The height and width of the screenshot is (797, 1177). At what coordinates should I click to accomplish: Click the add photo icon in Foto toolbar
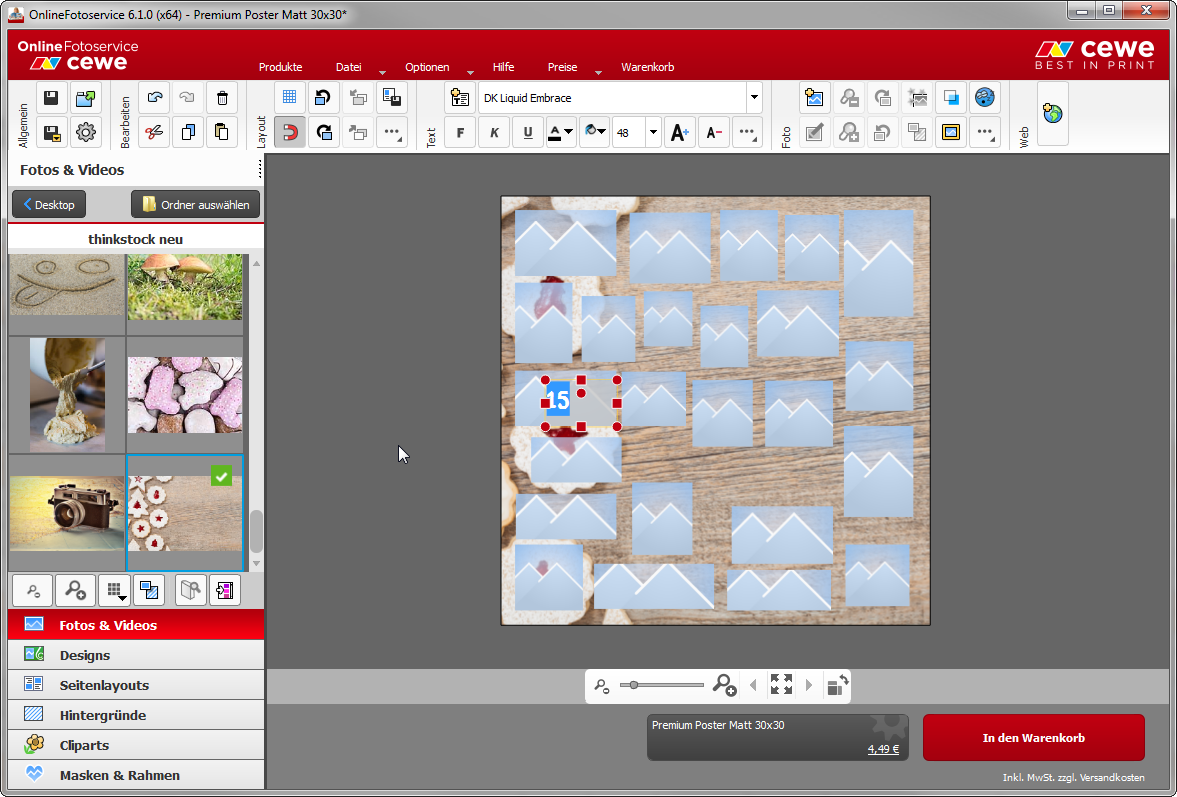(815, 98)
